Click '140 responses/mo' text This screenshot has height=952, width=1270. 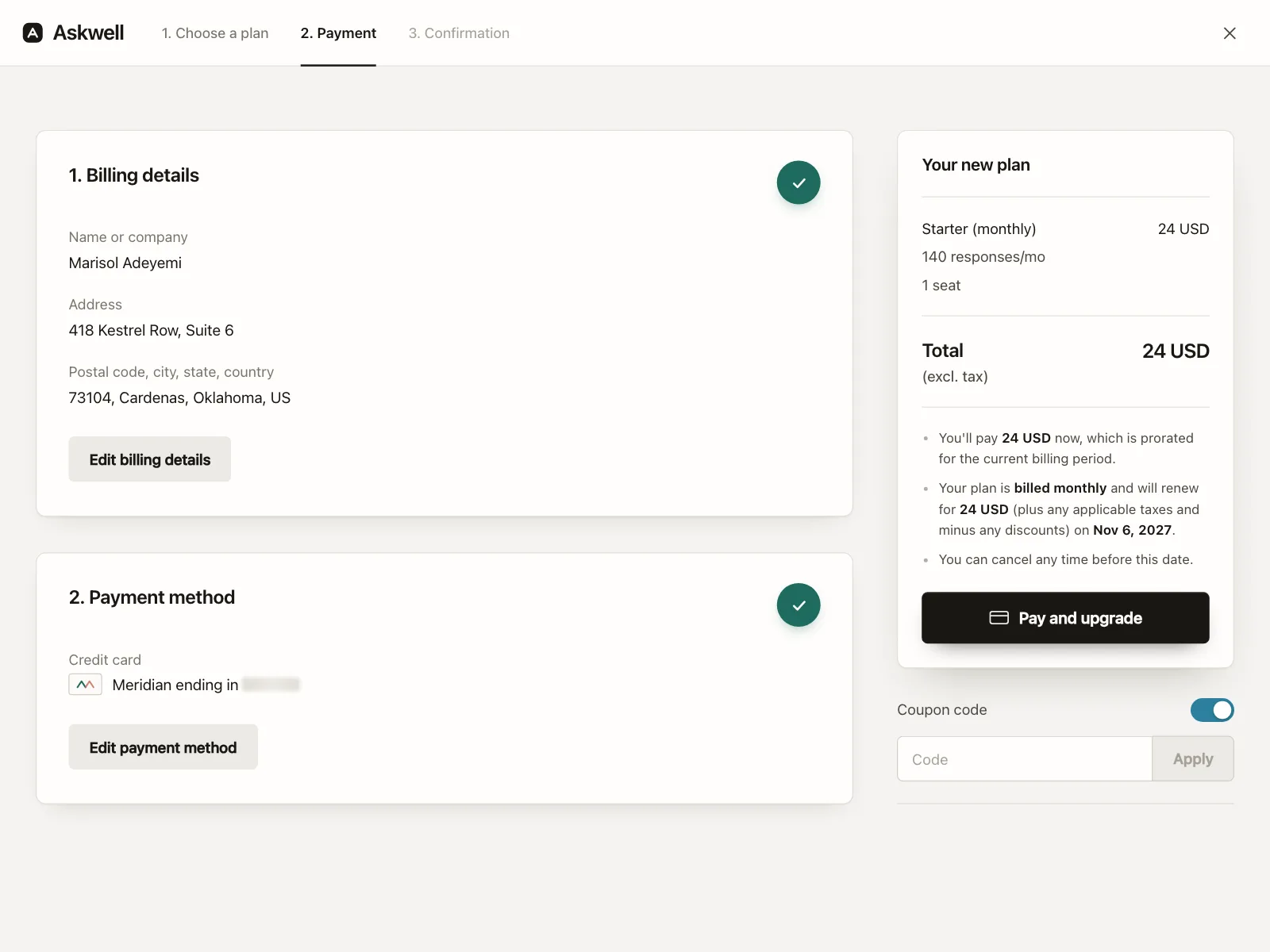pos(983,257)
